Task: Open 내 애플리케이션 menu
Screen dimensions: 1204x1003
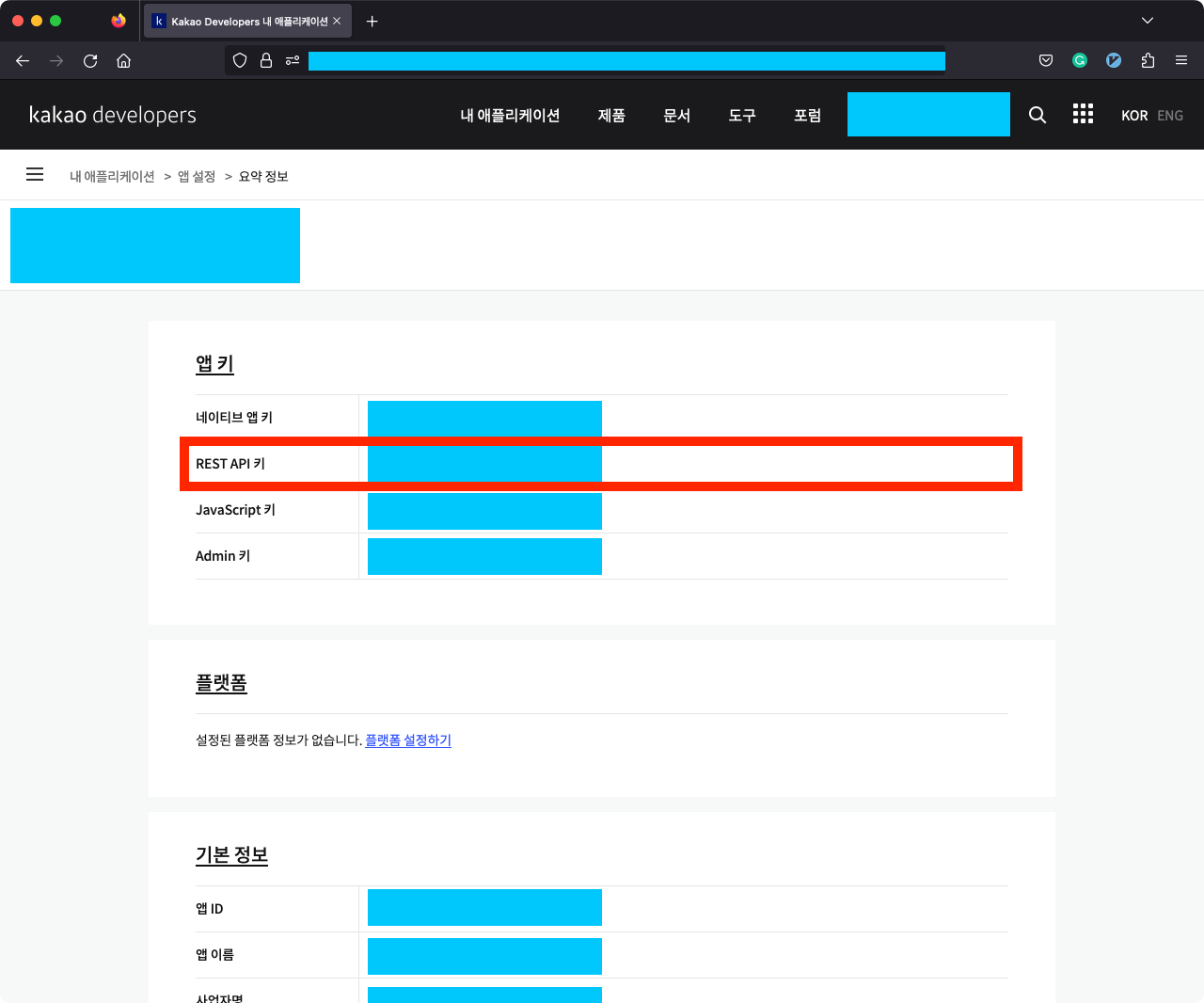Action: 510,115
